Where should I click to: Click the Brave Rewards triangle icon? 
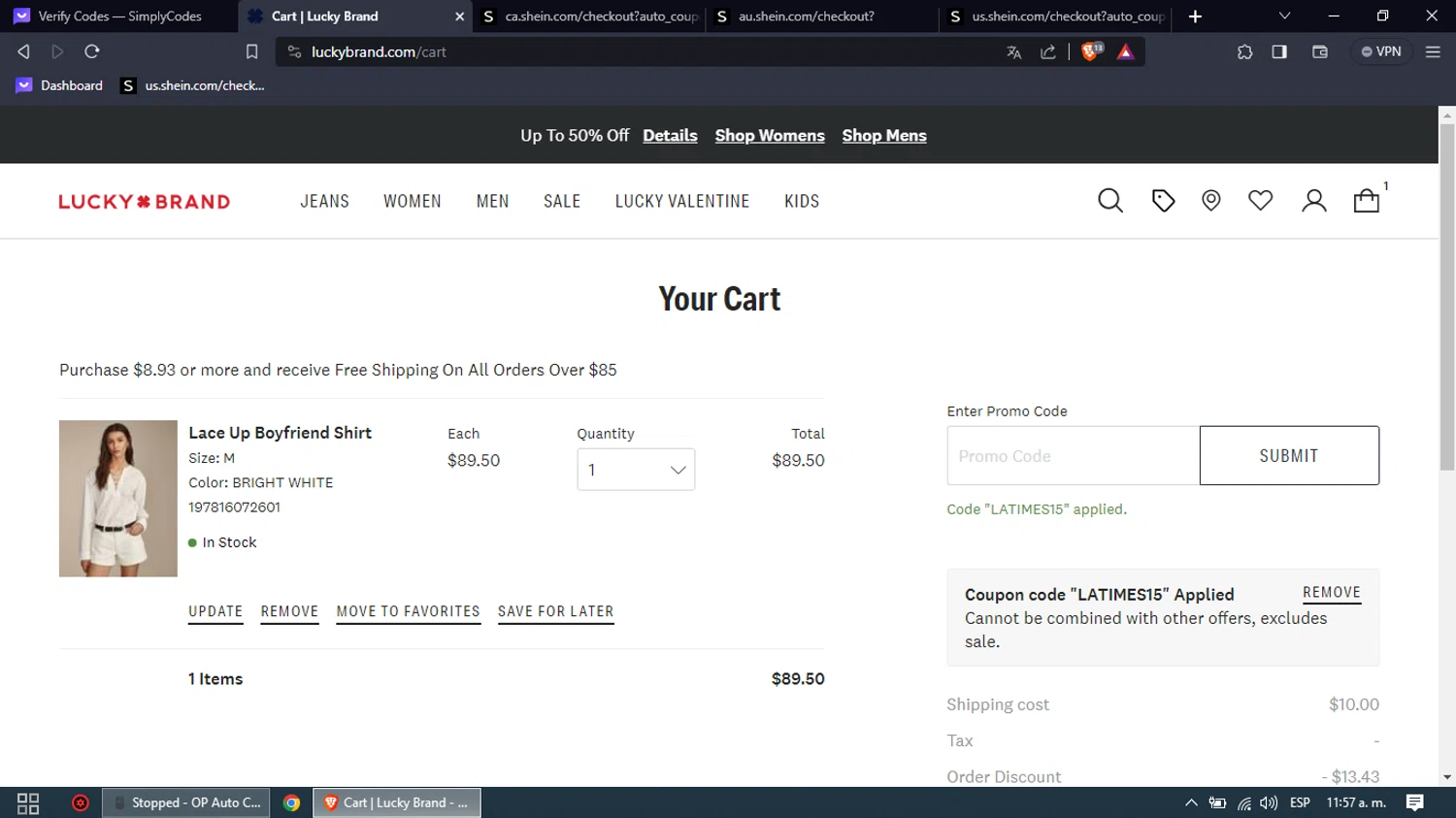[1126, 52]
